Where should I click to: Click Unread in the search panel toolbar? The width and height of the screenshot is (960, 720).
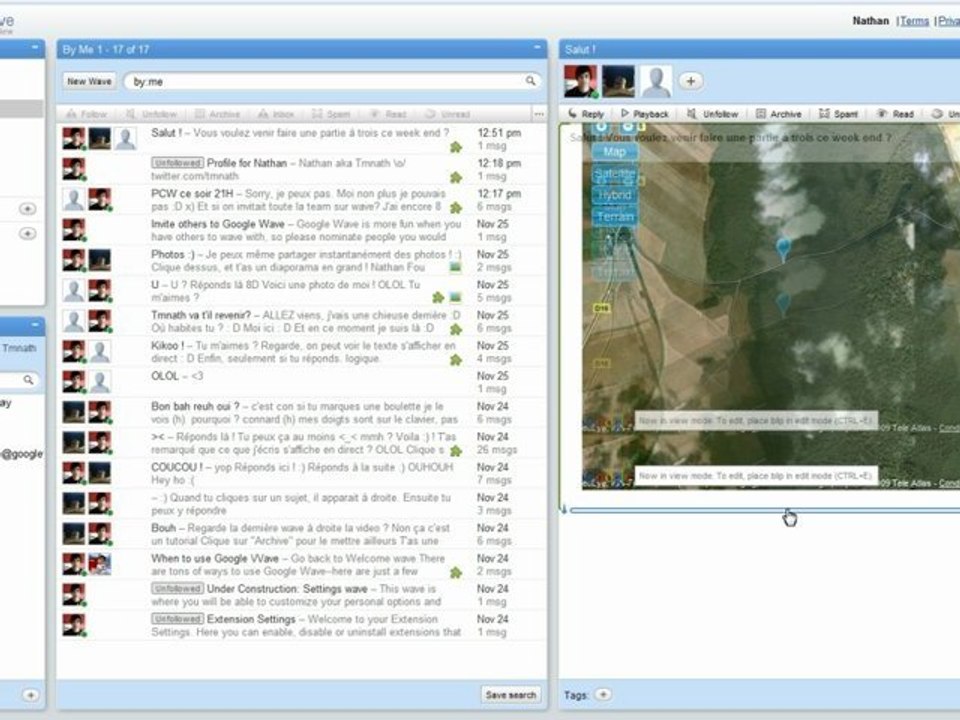click(x=448, y=114)
